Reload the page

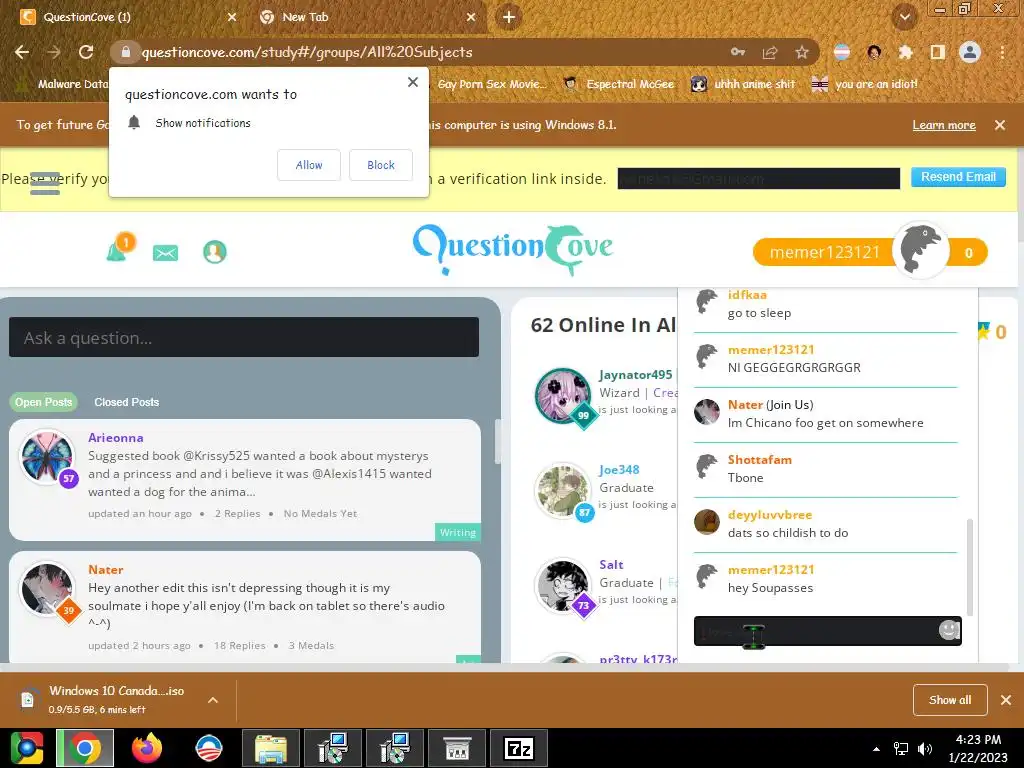pos(86,52)
